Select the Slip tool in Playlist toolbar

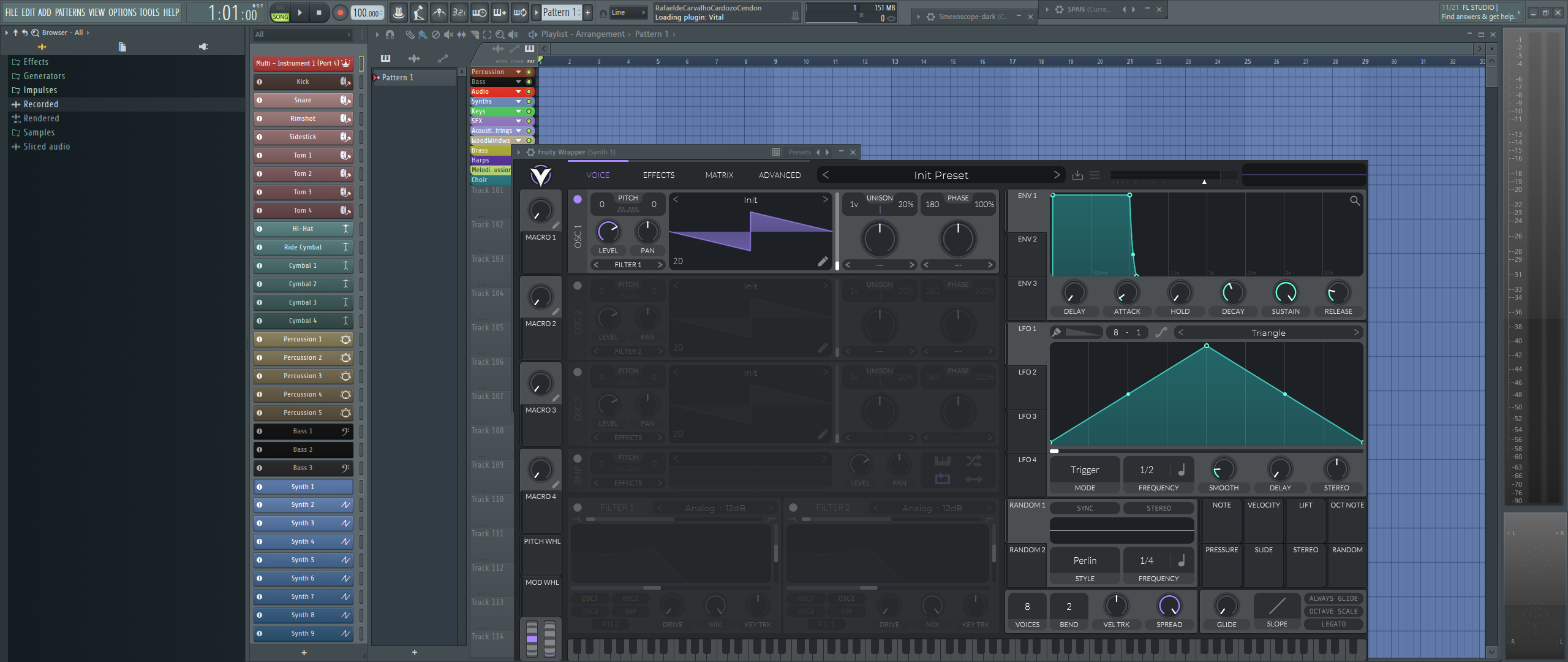point(461,34)
